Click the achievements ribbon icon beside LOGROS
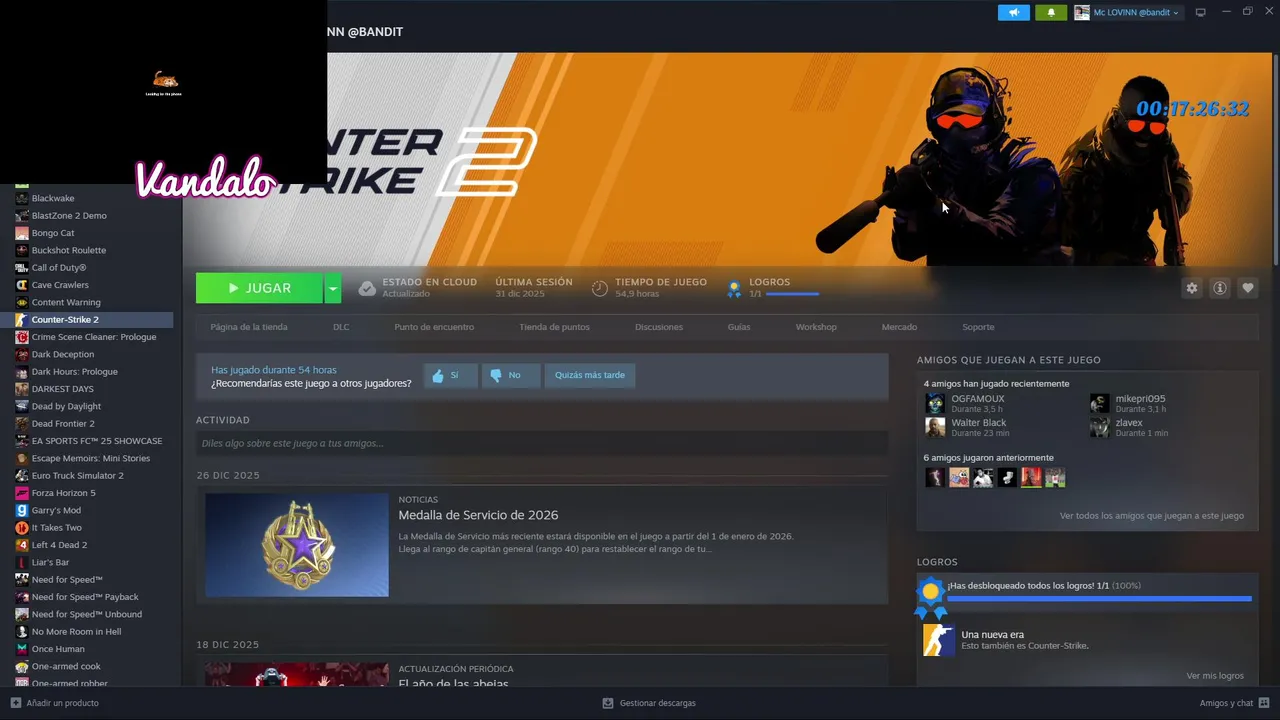This screenshot has width=1280, height=720. click(734, 288)
